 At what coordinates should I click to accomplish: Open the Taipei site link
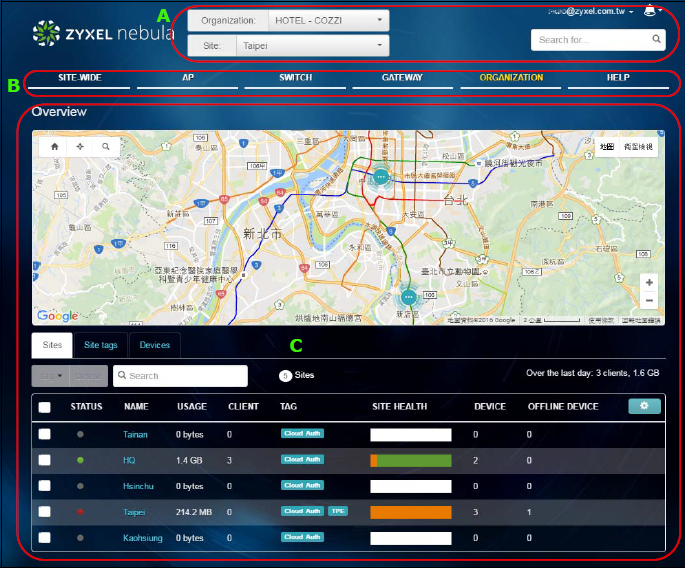[134, 512]
